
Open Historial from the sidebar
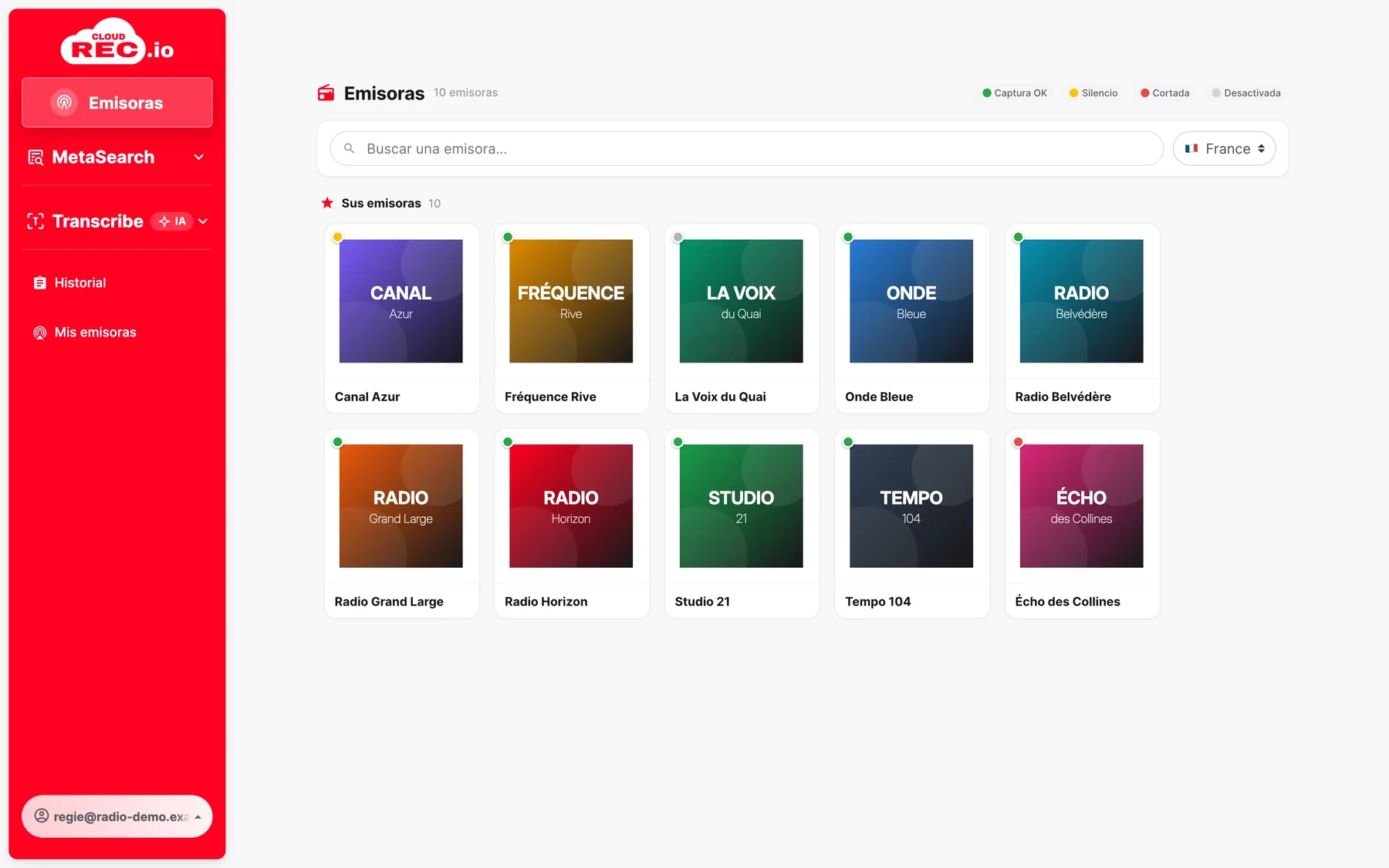[x=80, y=283]
